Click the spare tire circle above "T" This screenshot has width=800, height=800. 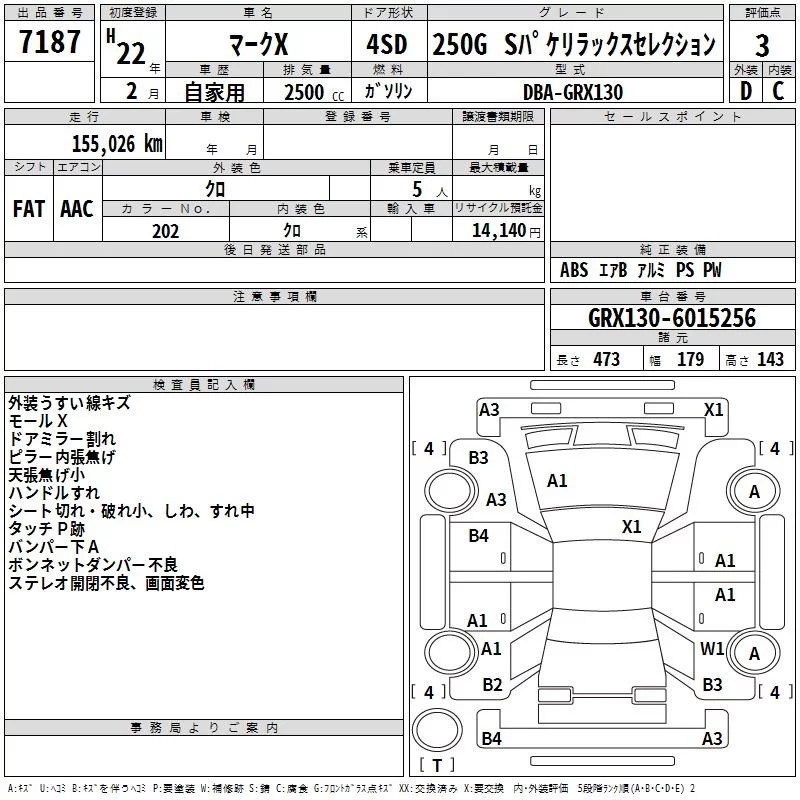coord(437,729)
